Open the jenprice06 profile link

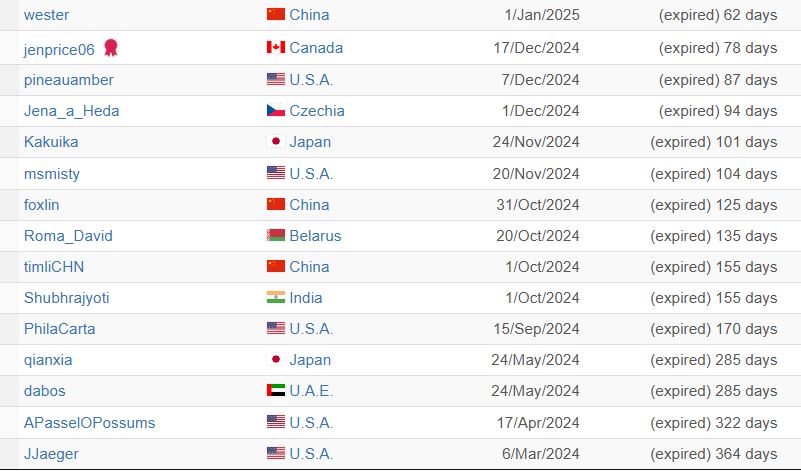point(59,50)
